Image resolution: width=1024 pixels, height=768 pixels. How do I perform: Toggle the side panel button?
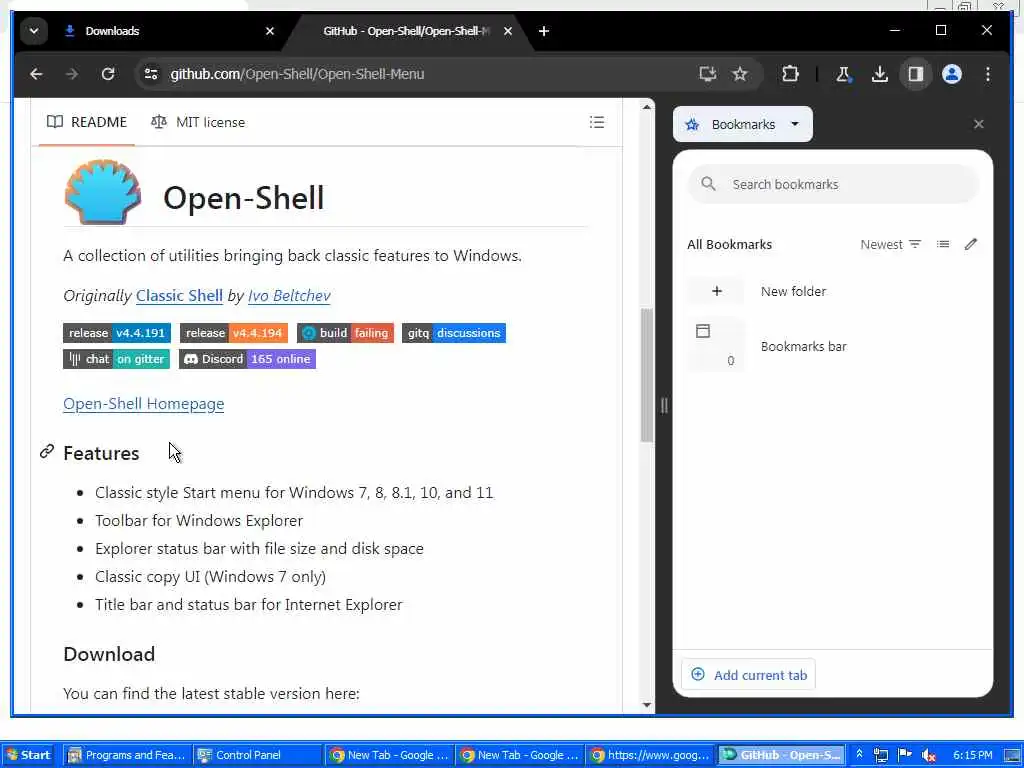[916, 74]
